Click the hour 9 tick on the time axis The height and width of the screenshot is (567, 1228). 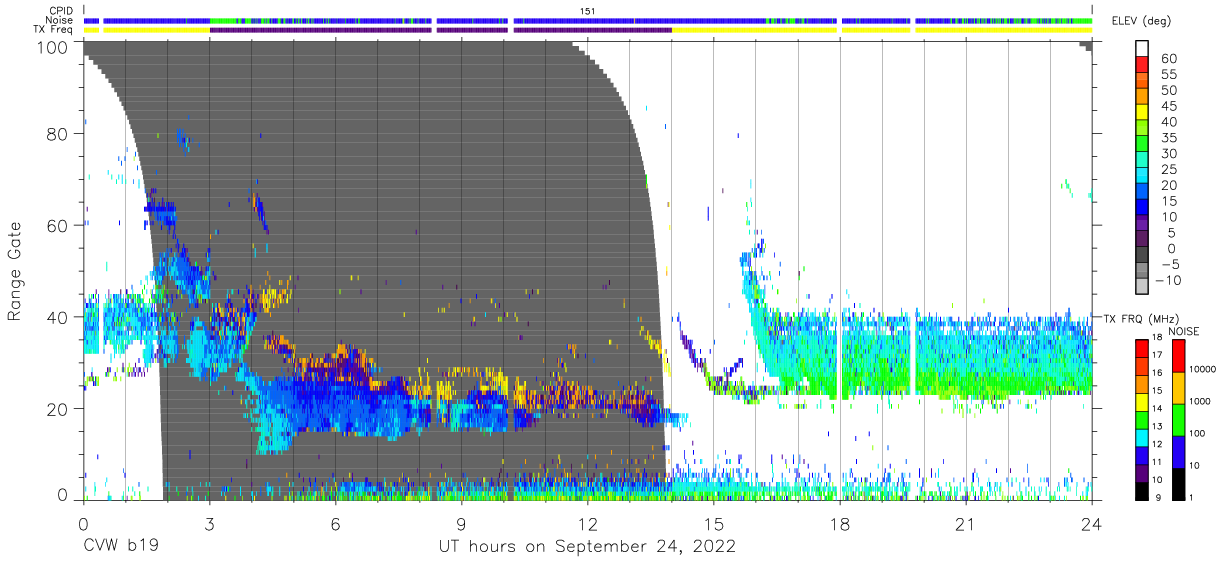(461, 524)
